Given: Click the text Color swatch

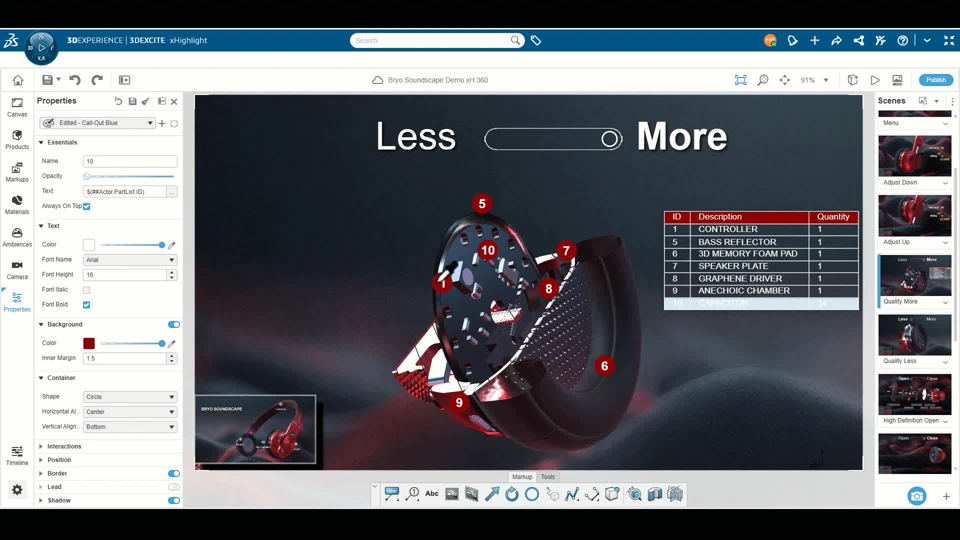Looking at the screenshot, I should click(x=89, y=245).
